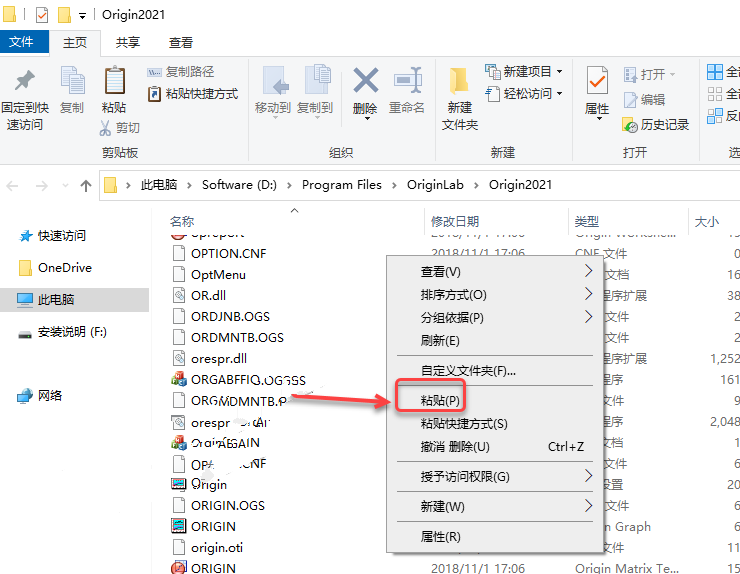Viewport: 740px width, 574px height.
Task: Open recent locations dropdown arrow
Action: point(65,186)
